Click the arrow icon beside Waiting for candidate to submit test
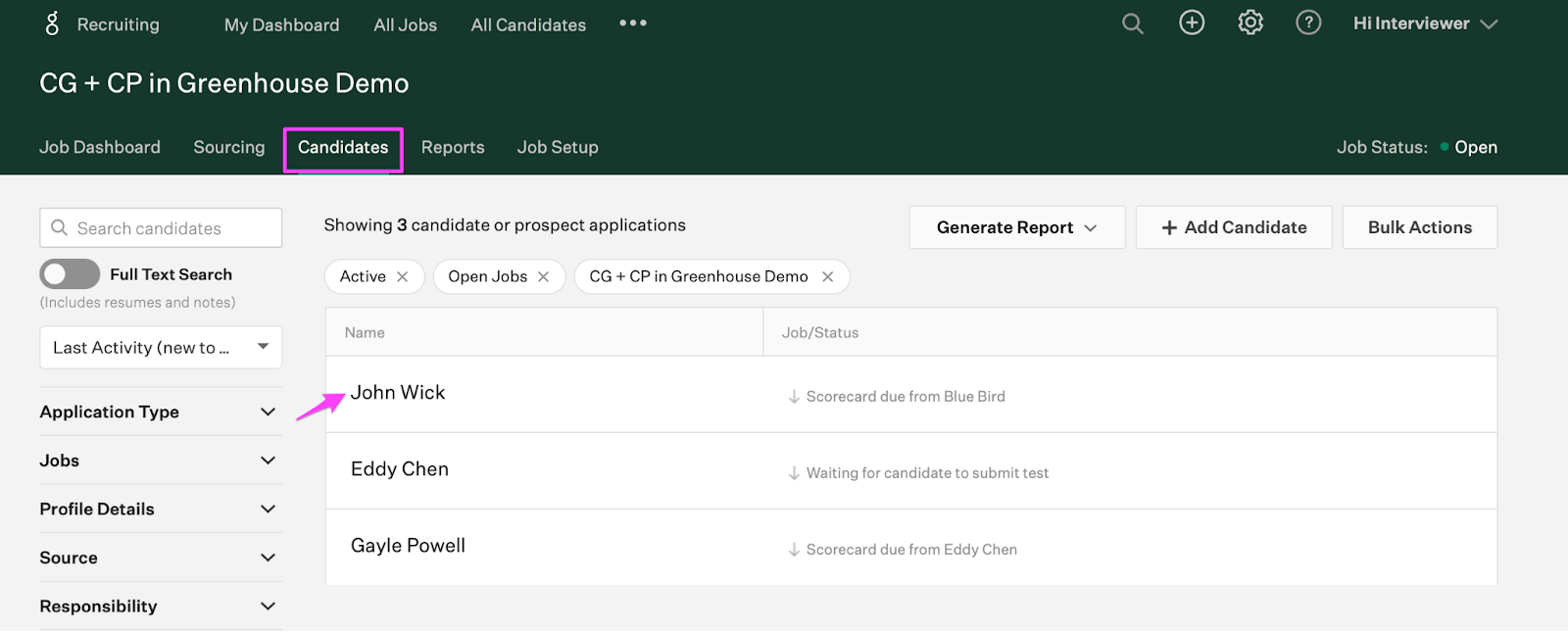 click(x=794, y=473)
